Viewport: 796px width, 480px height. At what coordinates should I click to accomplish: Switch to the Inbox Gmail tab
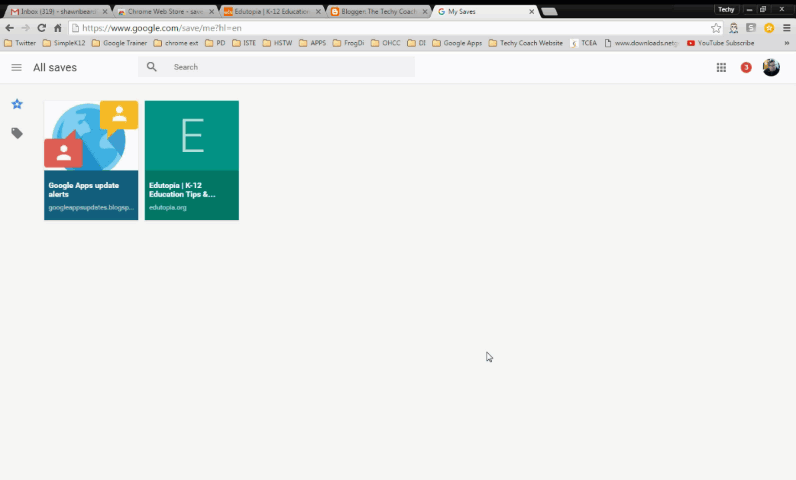point(55,11)
